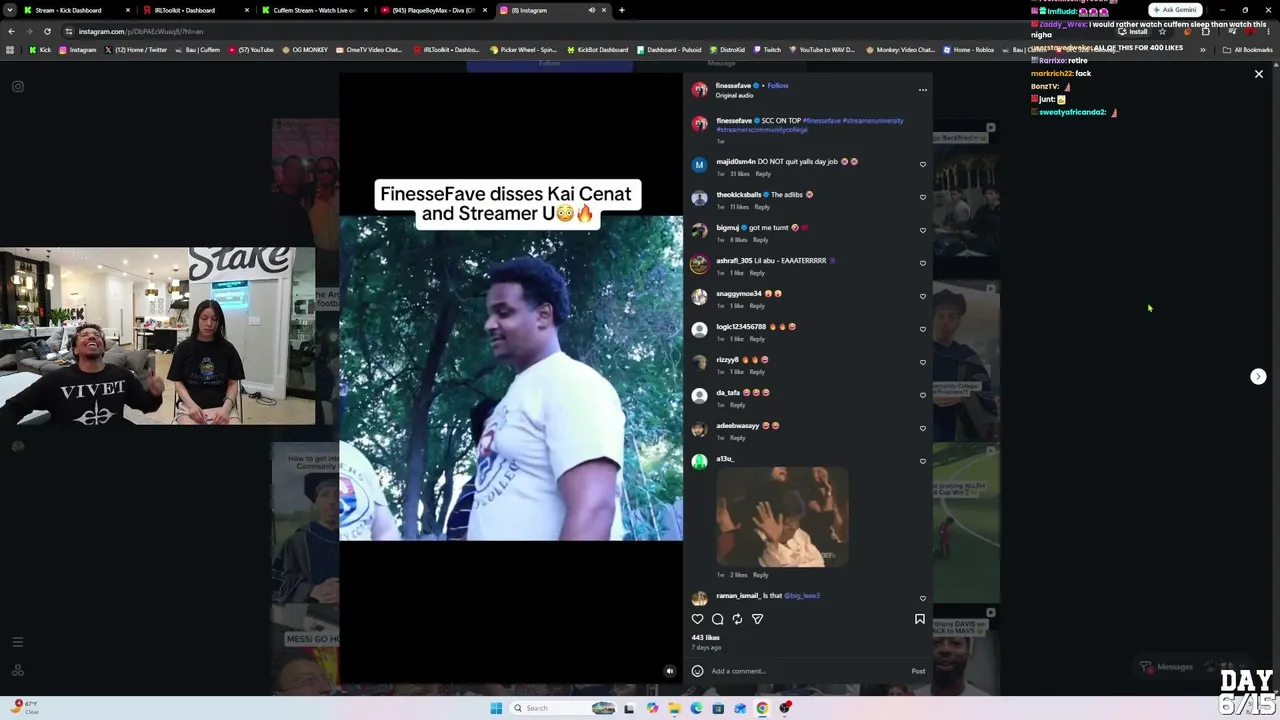Open finessefave profile picture in post header
The width and height of the screenshot is (1280, 720).
click(700, 90)
